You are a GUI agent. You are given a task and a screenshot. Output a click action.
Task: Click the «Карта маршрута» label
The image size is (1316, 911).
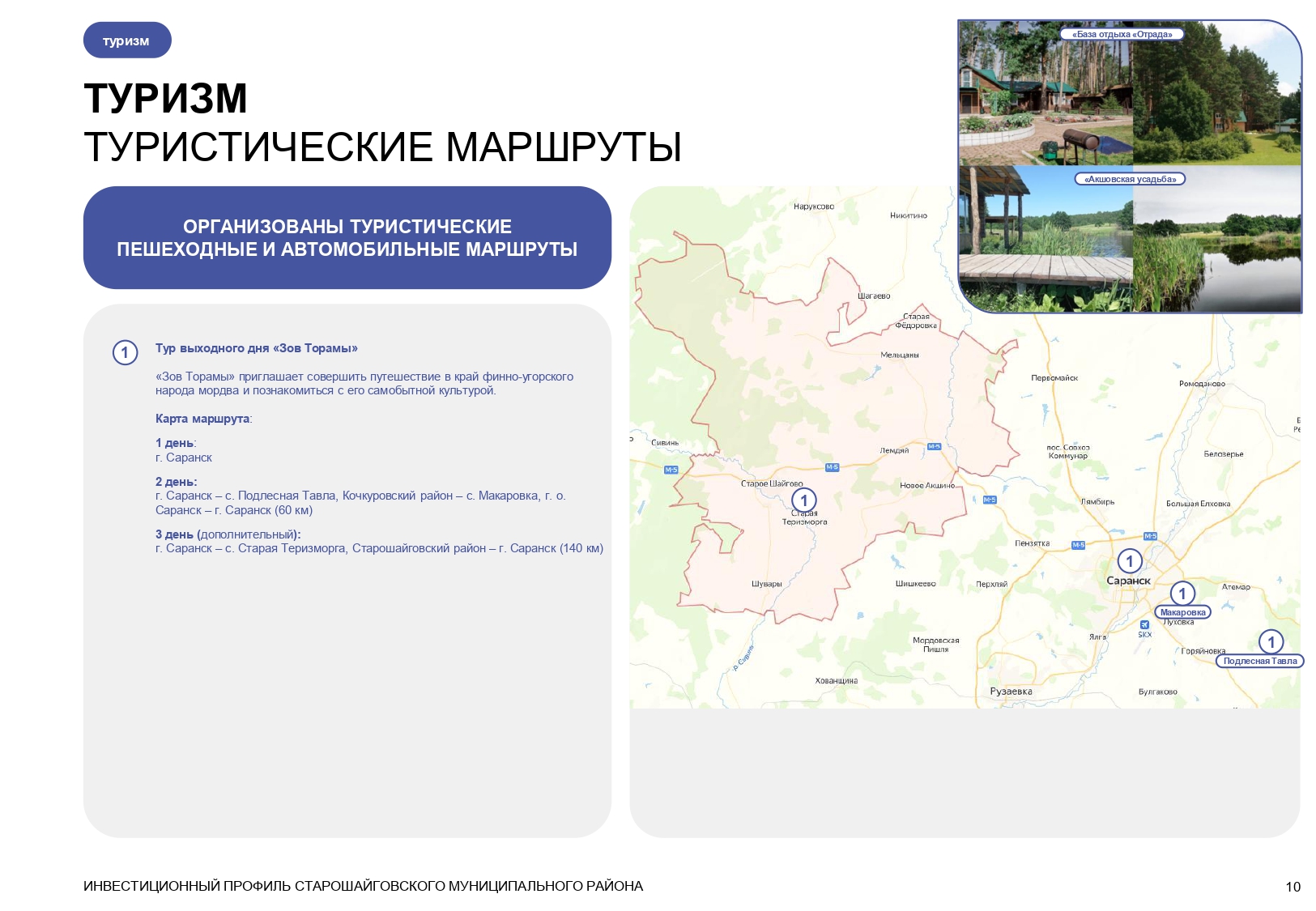[202, 419]
